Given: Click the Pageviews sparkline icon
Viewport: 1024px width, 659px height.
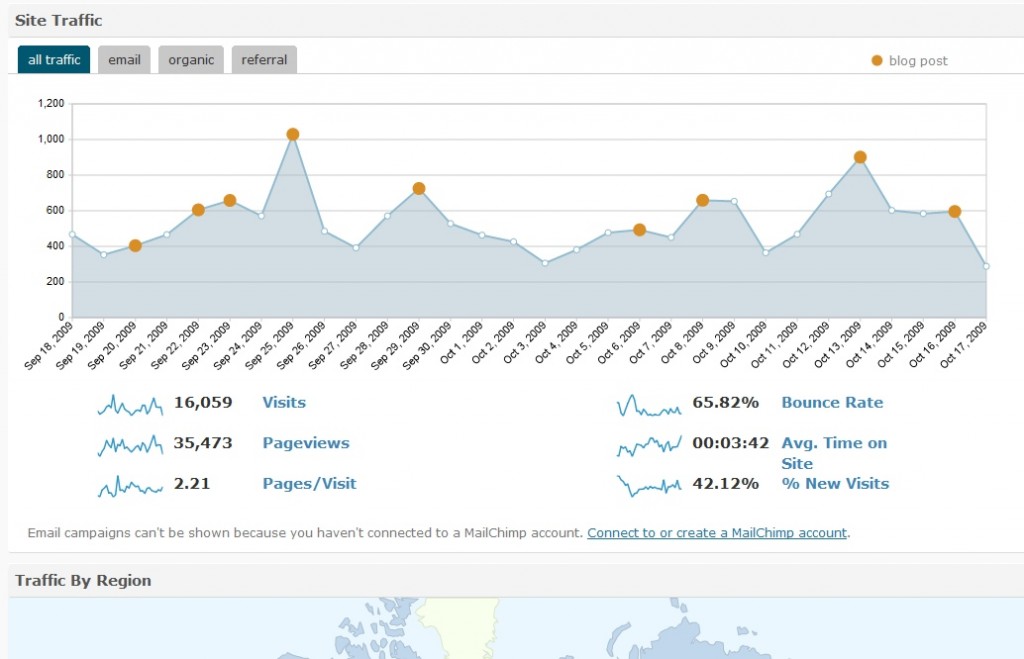Looking at the screenshot, I should tap(130, 445).
